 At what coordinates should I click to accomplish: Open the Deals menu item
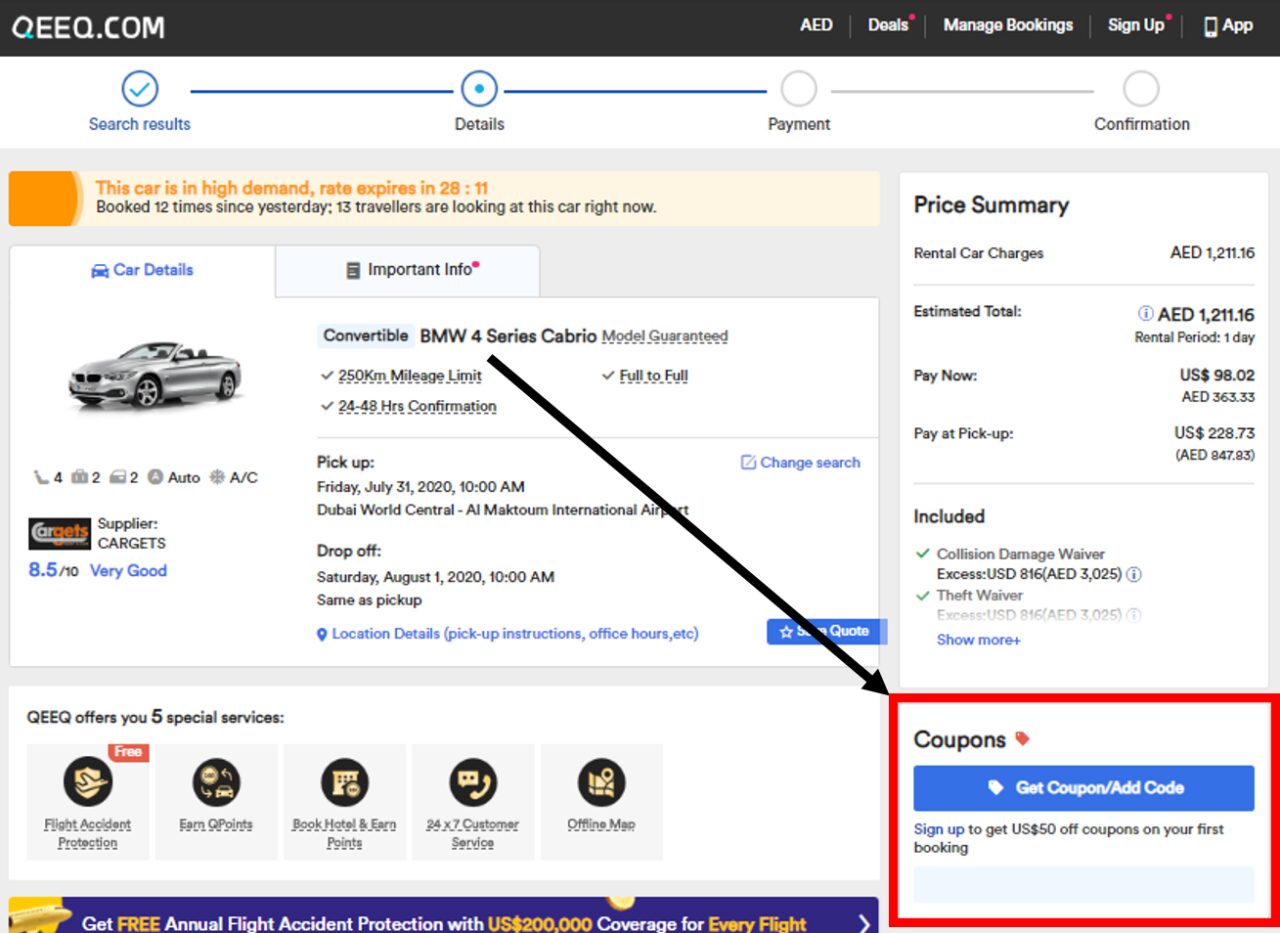coord(889,26)
